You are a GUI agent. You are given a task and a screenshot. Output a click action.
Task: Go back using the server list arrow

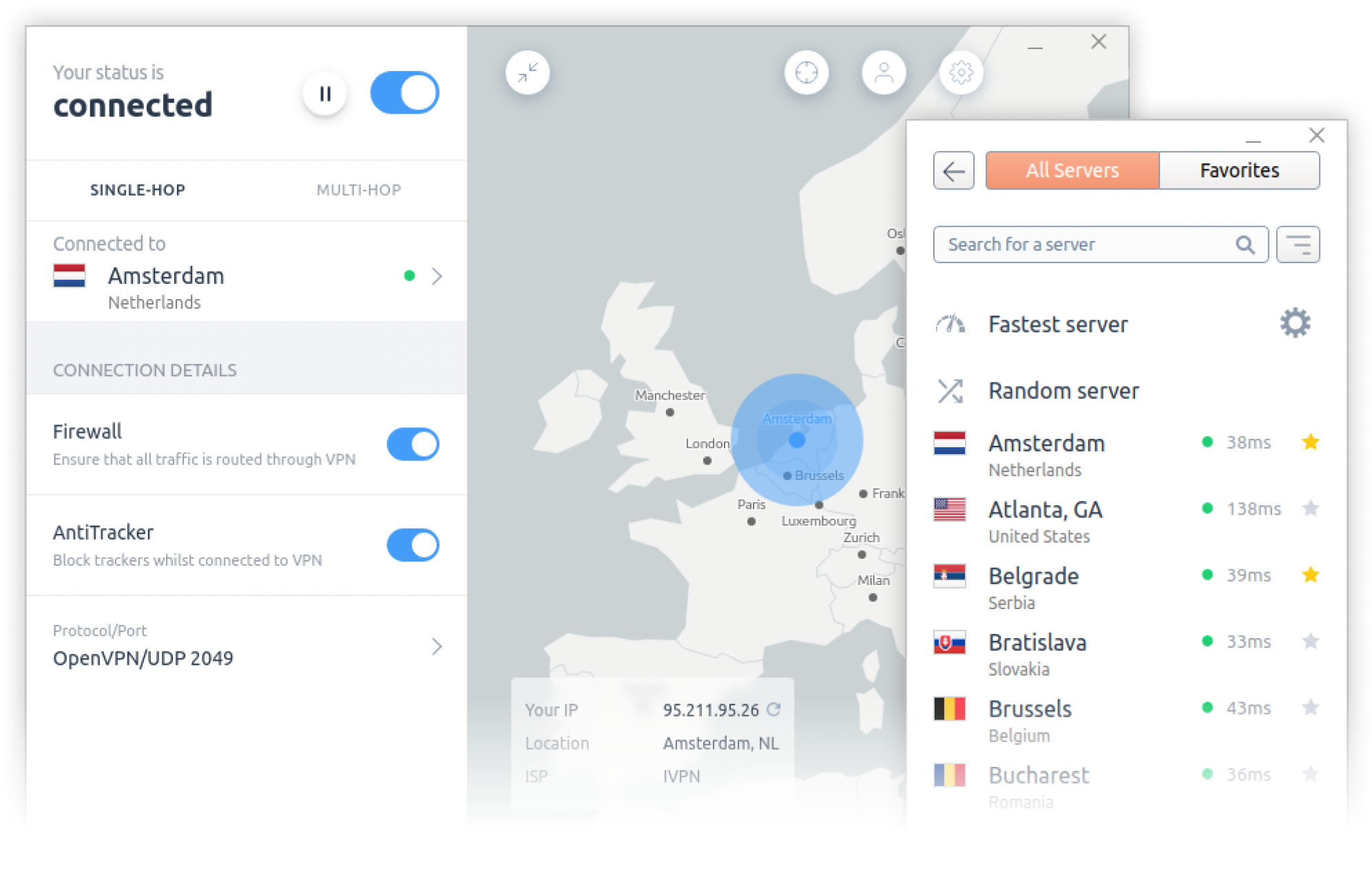click(953, 170)
